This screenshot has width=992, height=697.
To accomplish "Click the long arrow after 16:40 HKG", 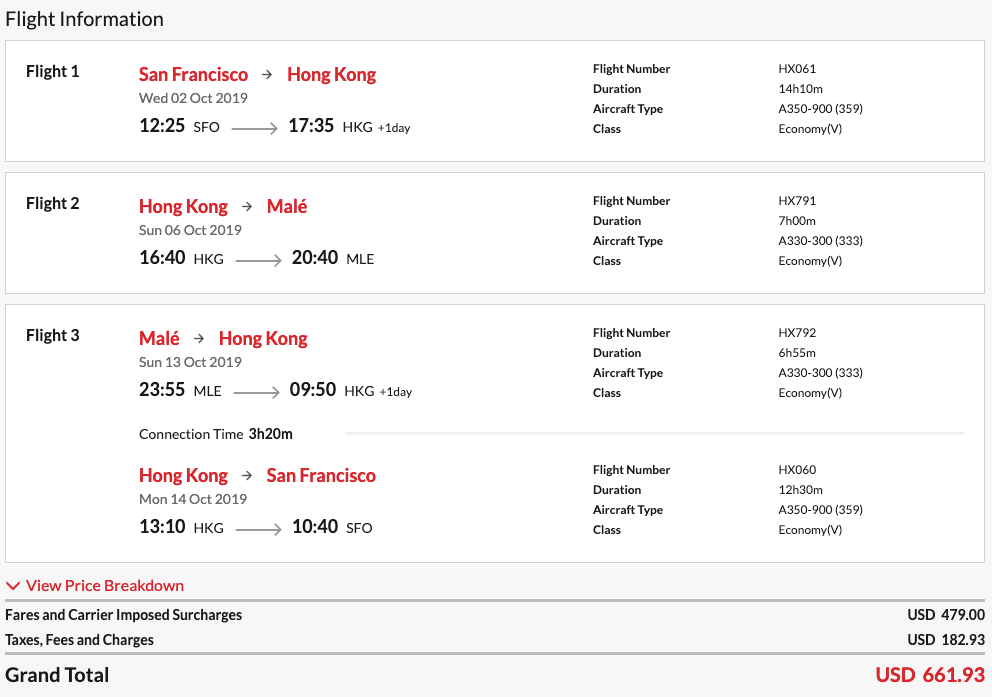I will click(259, 260).
